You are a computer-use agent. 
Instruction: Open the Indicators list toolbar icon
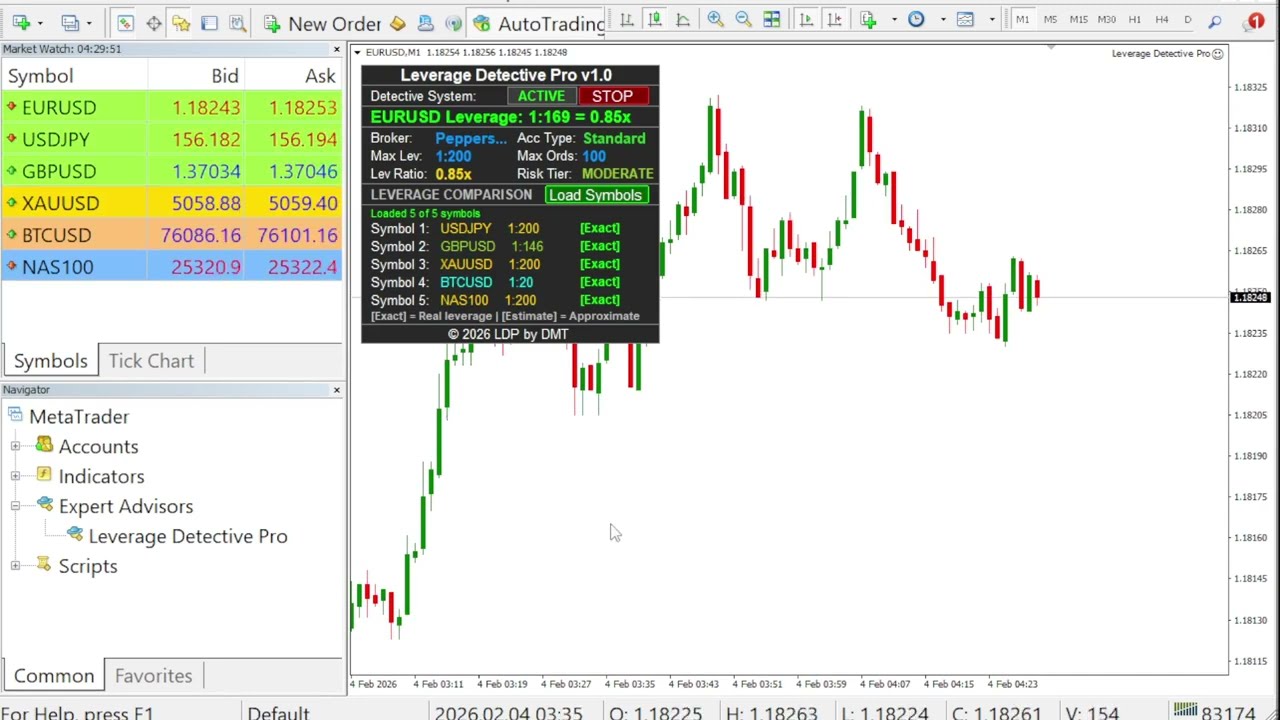coord(868,20)
